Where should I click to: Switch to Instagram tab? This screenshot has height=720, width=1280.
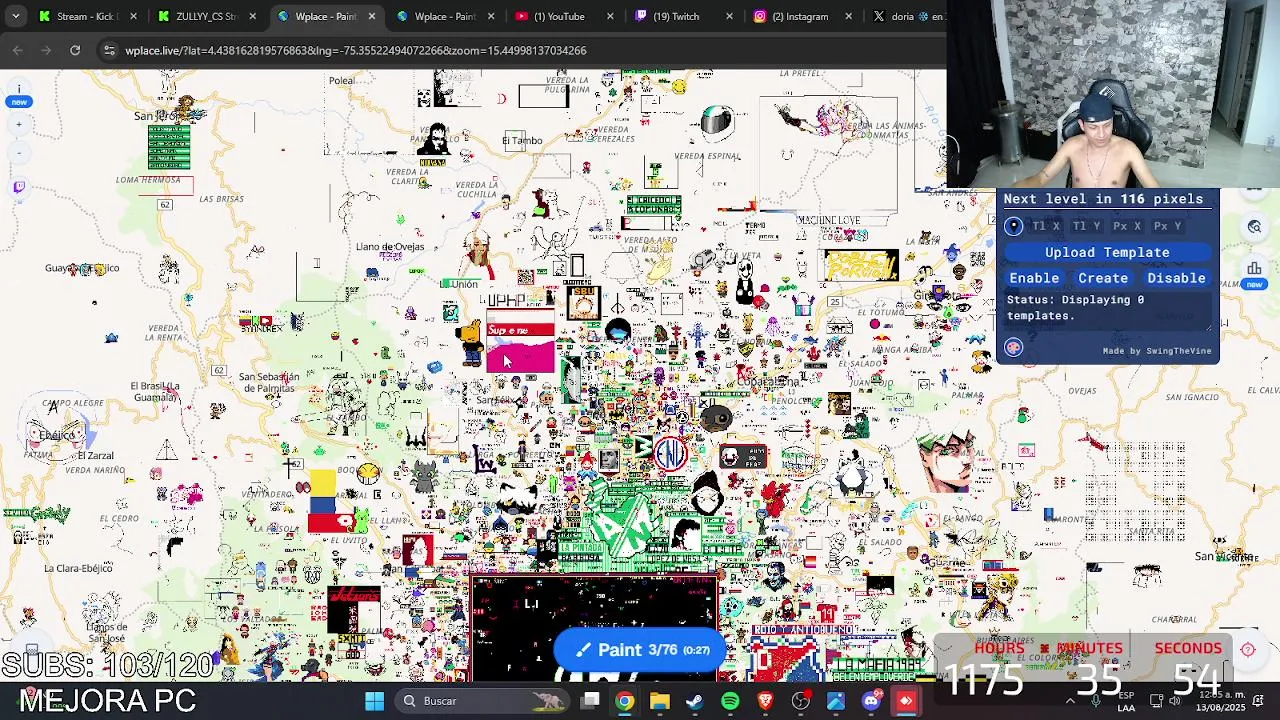click(x=803, y=16)
